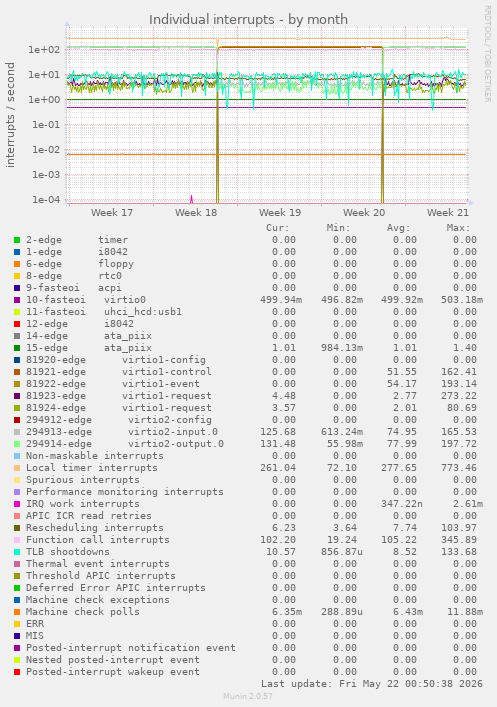The width and height of the screenshot is (497, 707).
Task: Click the green 2-edge timer color swatch
Action: [x=17, y=240]
